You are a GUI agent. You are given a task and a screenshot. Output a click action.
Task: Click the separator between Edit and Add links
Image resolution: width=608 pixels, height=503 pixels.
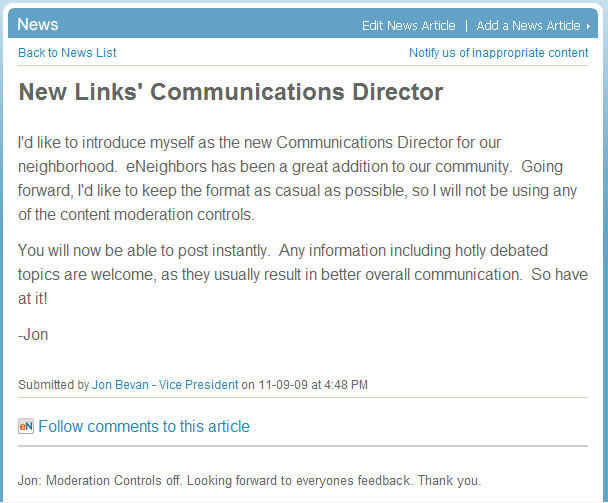point(466,26)
